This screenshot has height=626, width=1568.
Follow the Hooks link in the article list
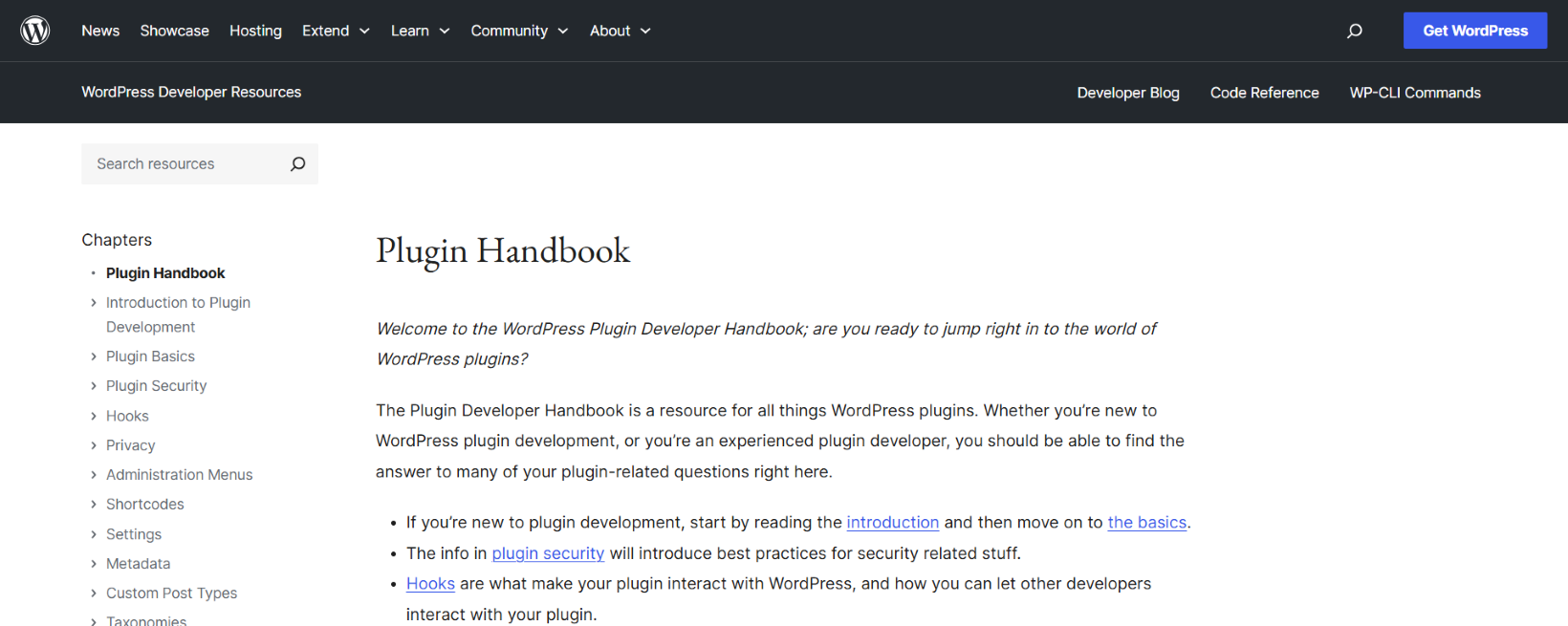click(430, 584)
